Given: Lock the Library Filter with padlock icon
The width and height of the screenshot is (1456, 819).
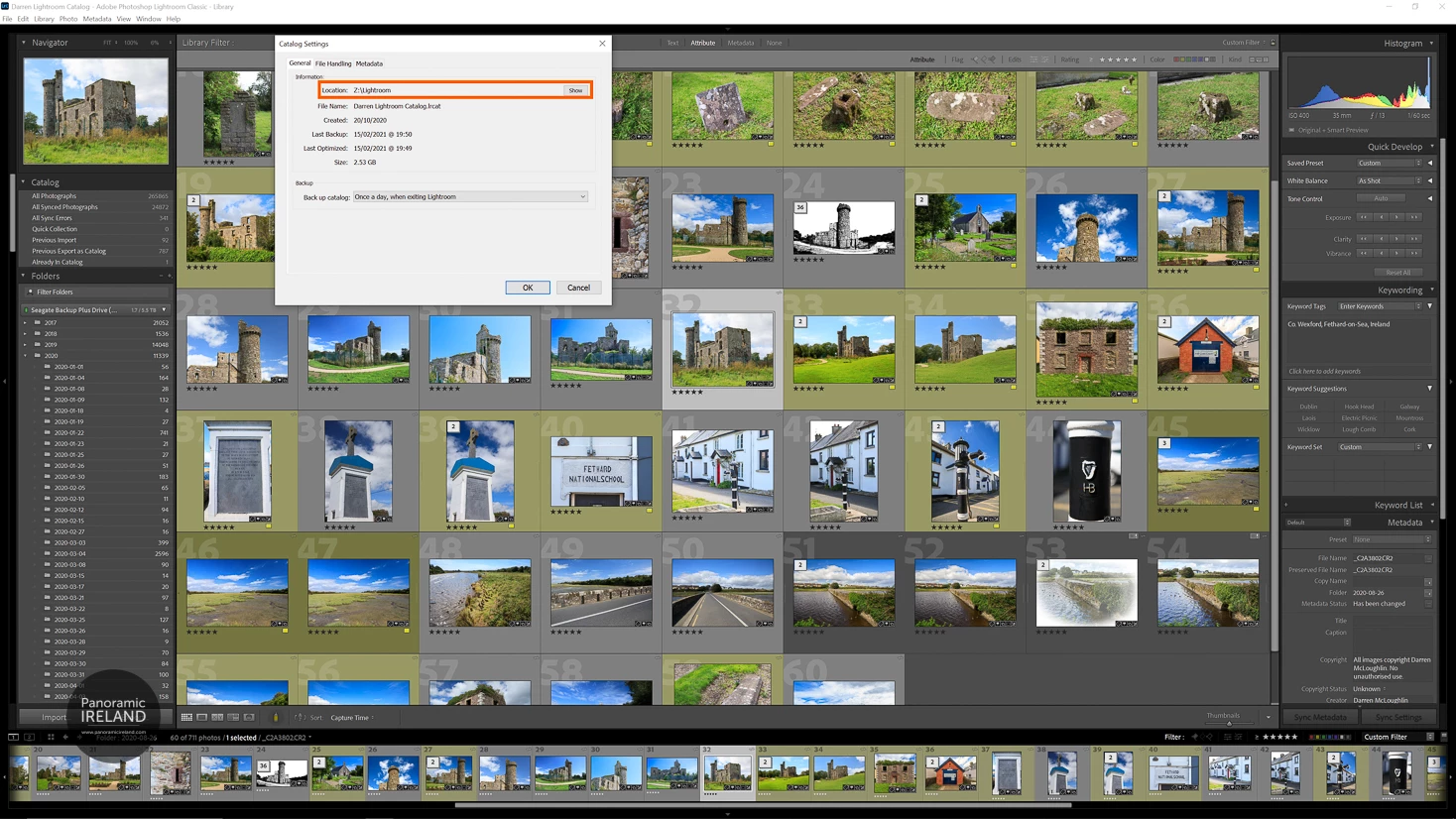Looking at the screenshot, I should click(1273, 43).
